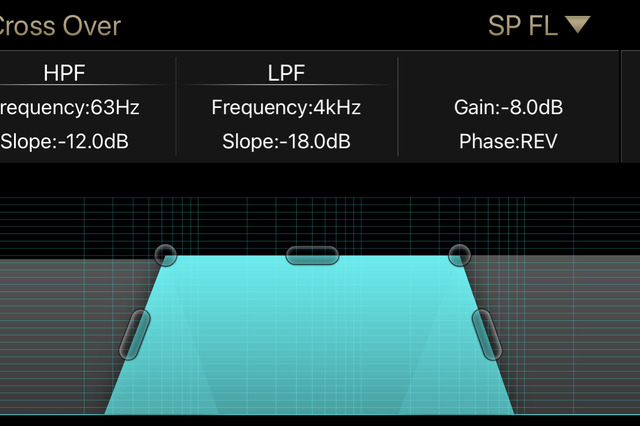Click the slanted LPF slope handle
The width and height of the screenshot is (640, 426).
(x=487, y=335)
